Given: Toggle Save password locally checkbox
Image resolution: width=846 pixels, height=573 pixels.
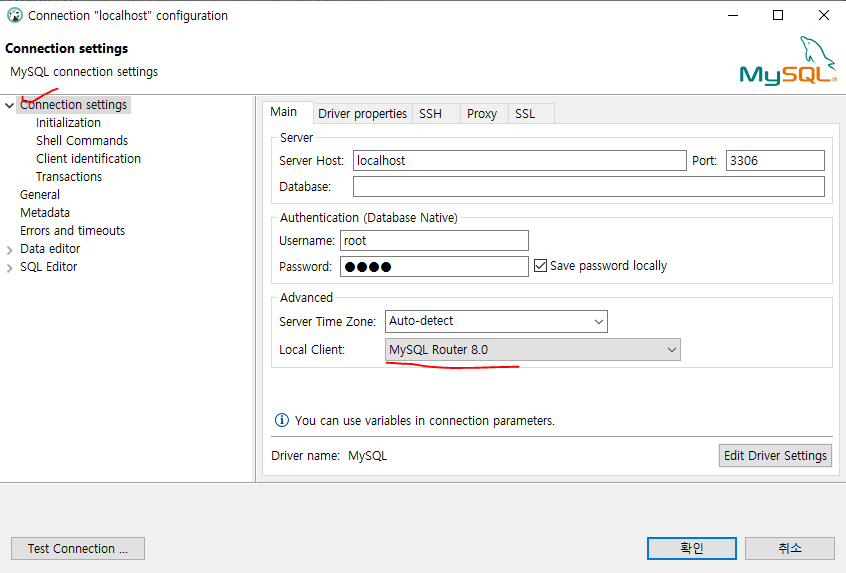Looking at the screenshot, I should pyautogui.click(x=540, y=265).
